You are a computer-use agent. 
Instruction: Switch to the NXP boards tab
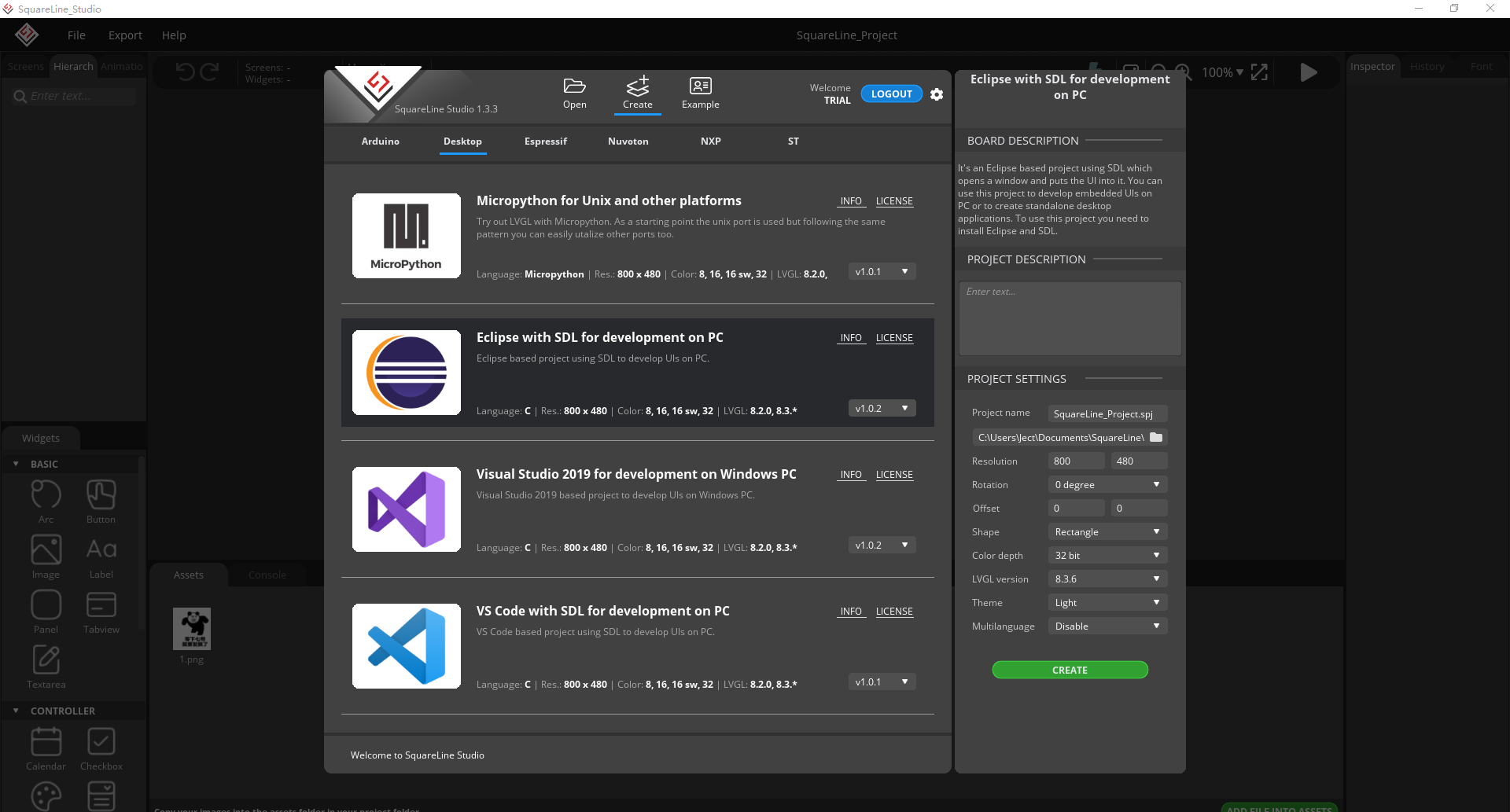click(x=711, y=141)
